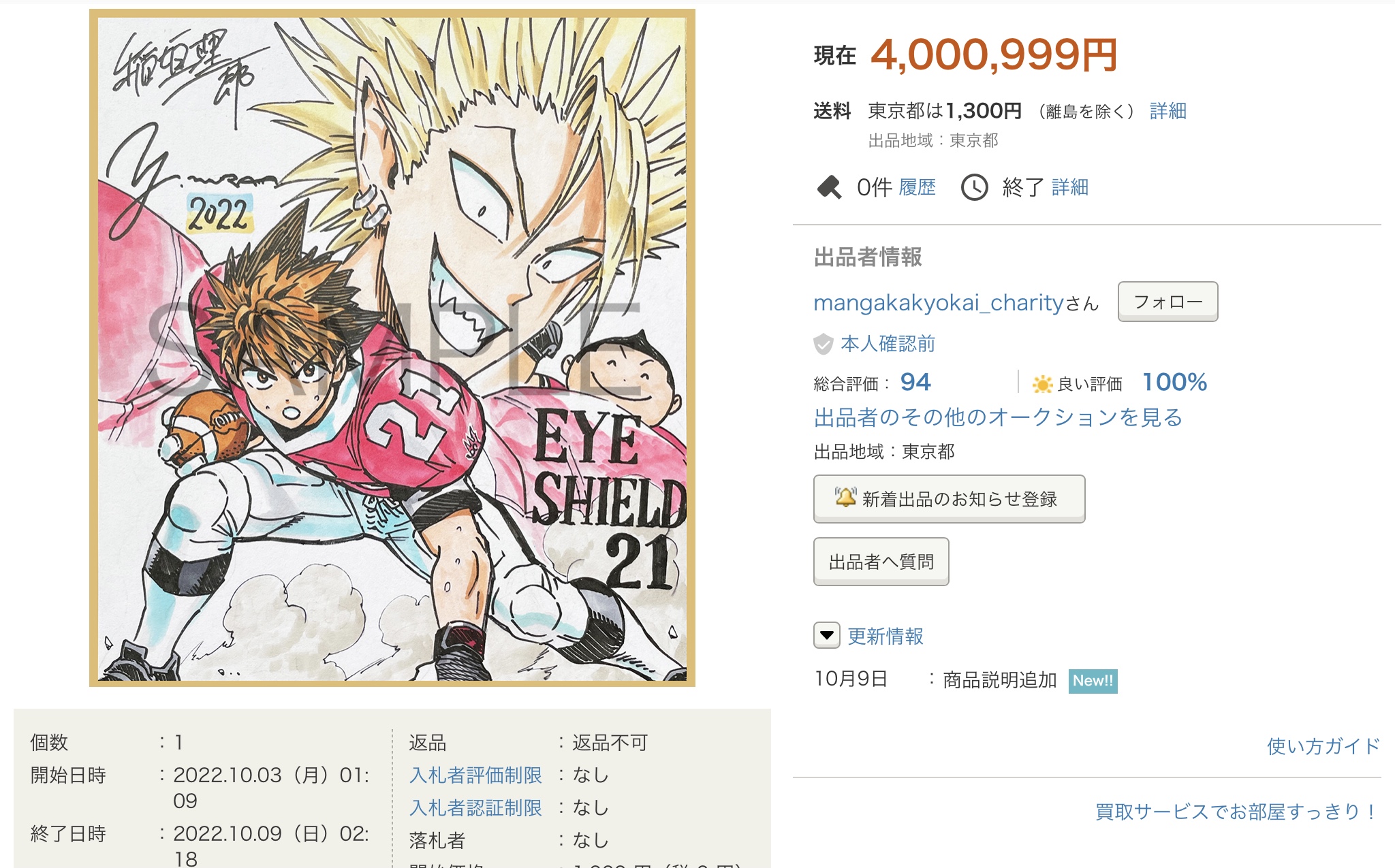Open the 入札者評価制限 link
Viewport: 1395px width, 868px height.
pyautogui.click(x=475, y=775)
